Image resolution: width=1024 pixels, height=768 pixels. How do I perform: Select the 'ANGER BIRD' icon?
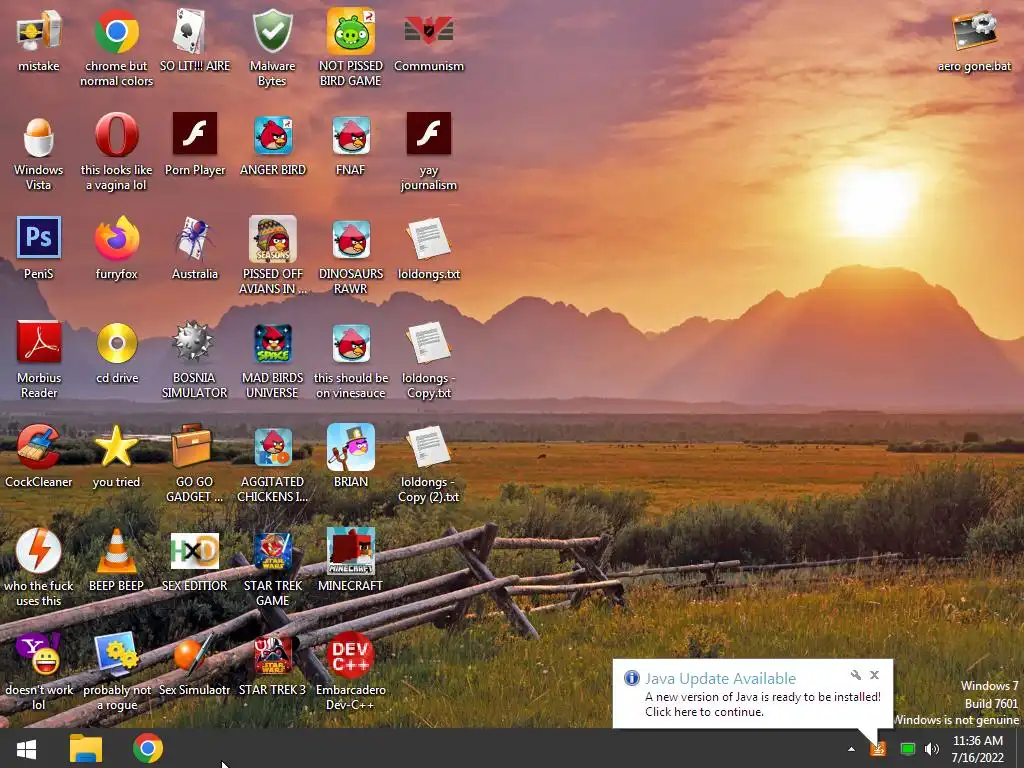(x=272, y=136)
